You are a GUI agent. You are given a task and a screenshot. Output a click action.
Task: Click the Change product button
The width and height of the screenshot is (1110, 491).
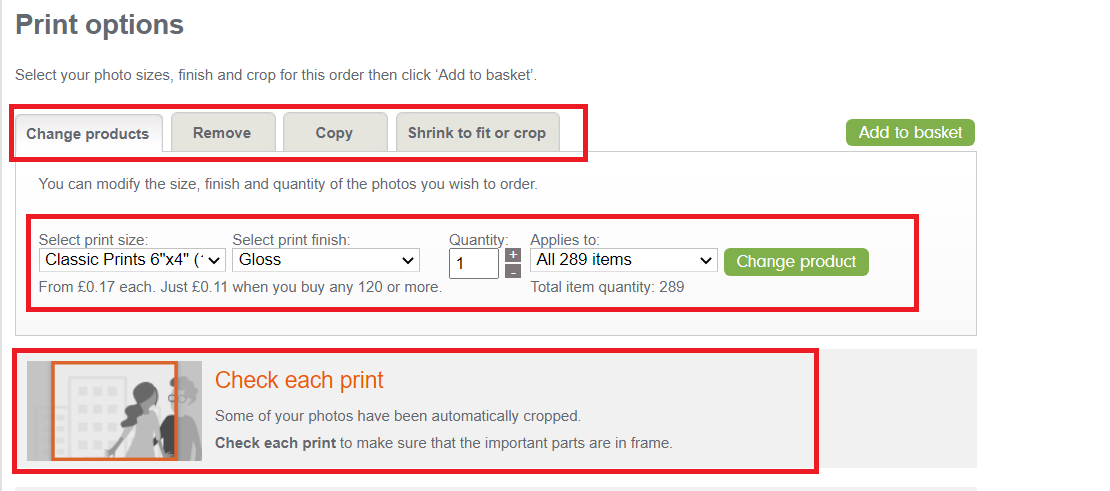tap(796, 262)
